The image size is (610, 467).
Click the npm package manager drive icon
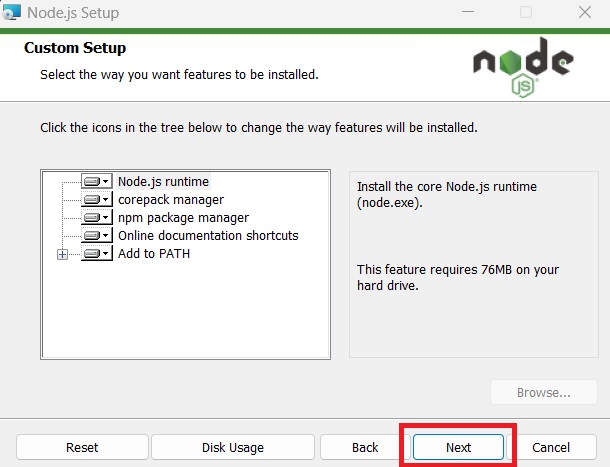tap(92, 218)
